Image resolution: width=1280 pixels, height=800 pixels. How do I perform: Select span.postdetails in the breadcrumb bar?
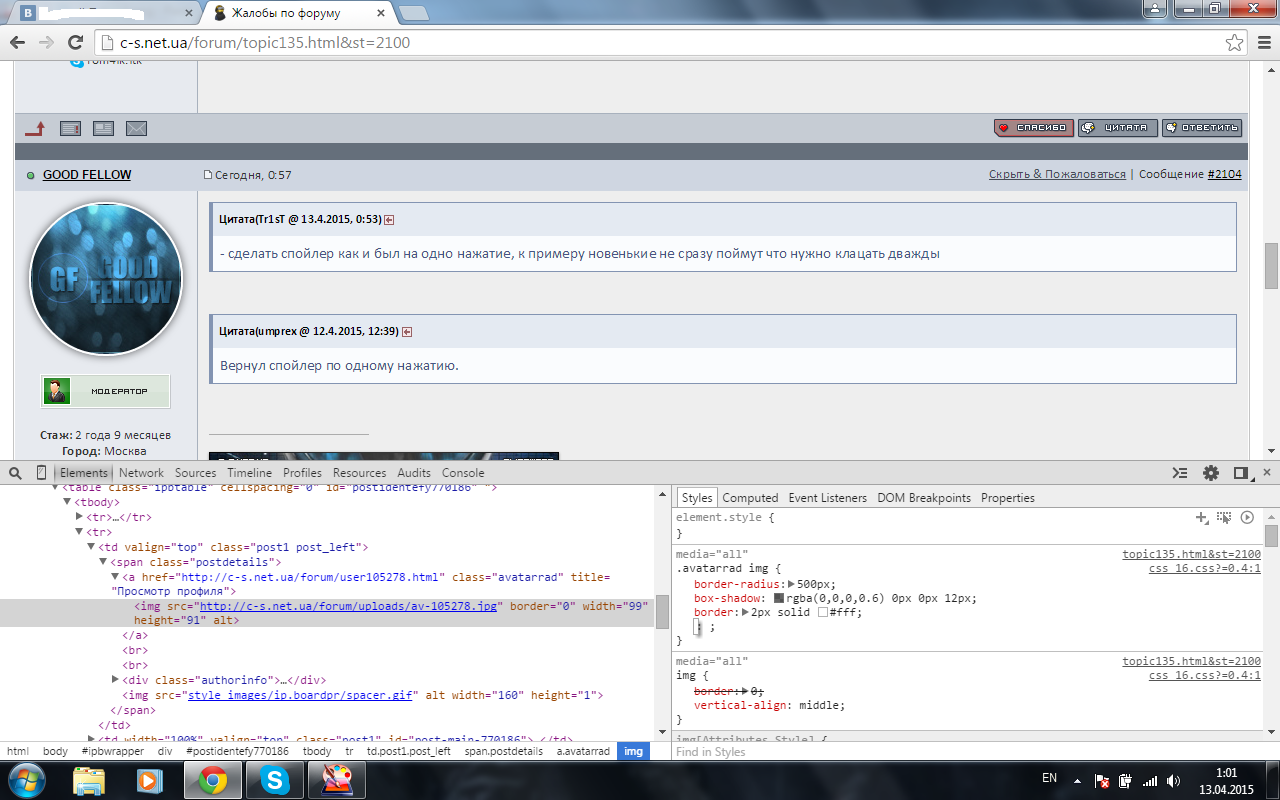point(504,751)
